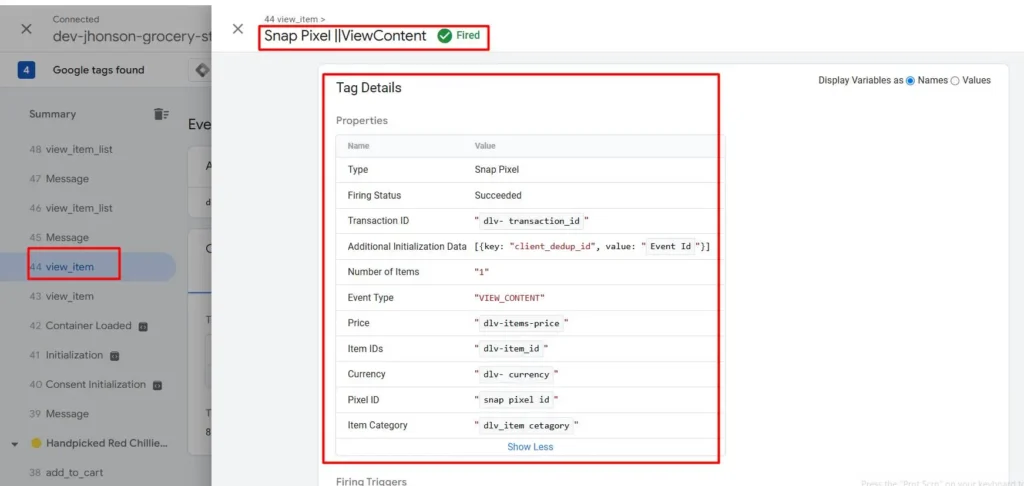The height and width of the screenshot is (486, 1024).
Task: Click the Type value Snap Pixel
Action: click(496, 170)
